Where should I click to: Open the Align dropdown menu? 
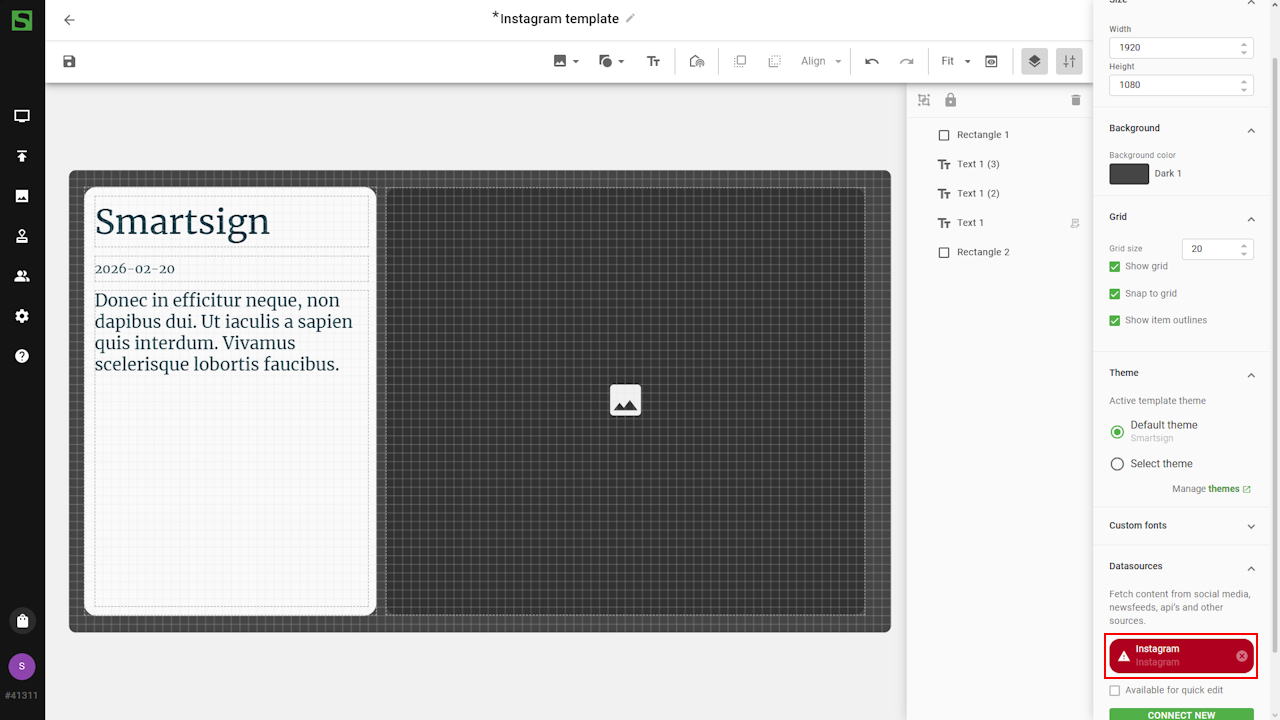tap(821, 62)
